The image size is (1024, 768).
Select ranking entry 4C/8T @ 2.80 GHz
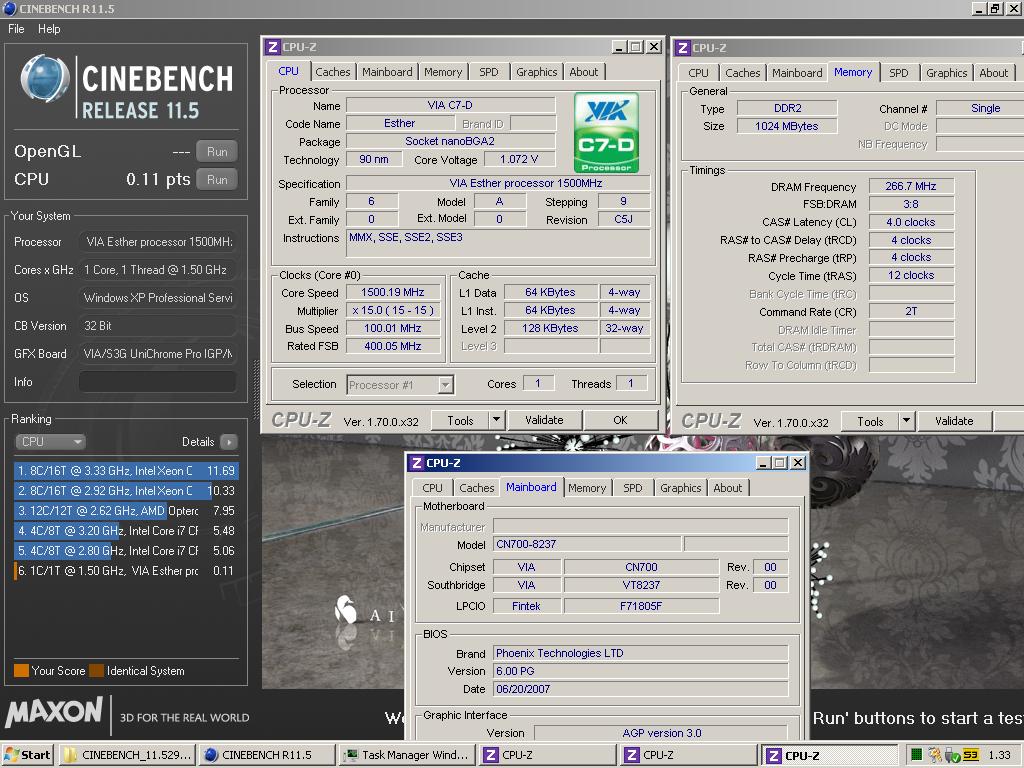(126, 551)
